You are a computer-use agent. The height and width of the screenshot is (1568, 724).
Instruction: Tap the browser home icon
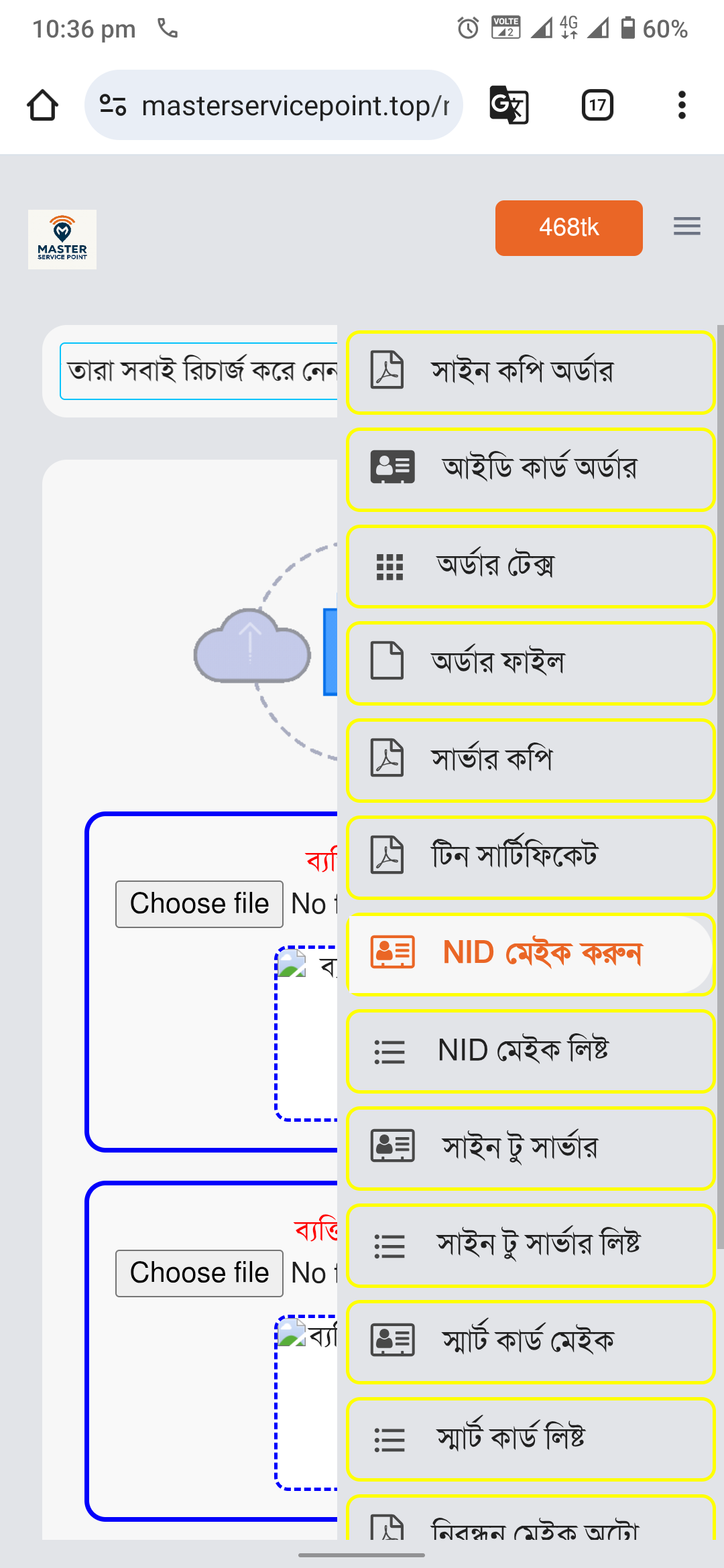42,105
